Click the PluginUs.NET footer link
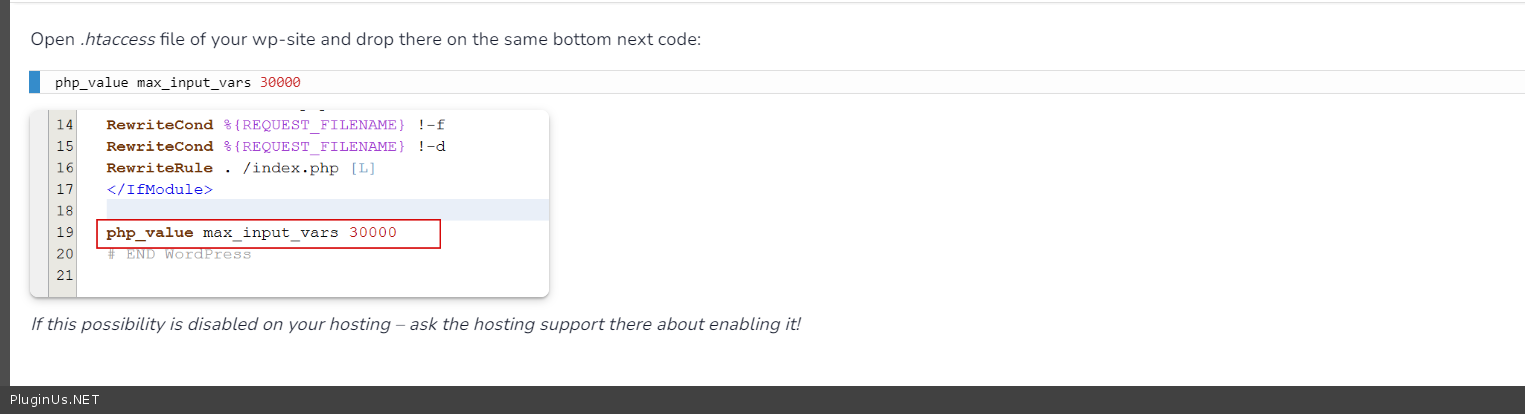 coord(55,400)
